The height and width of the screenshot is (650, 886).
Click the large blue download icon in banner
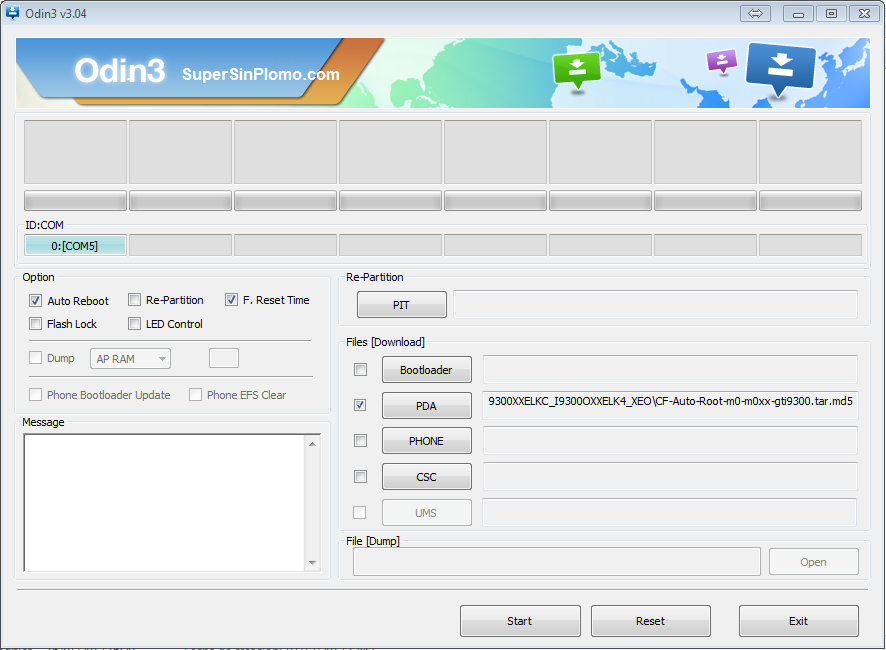[780, 68]
